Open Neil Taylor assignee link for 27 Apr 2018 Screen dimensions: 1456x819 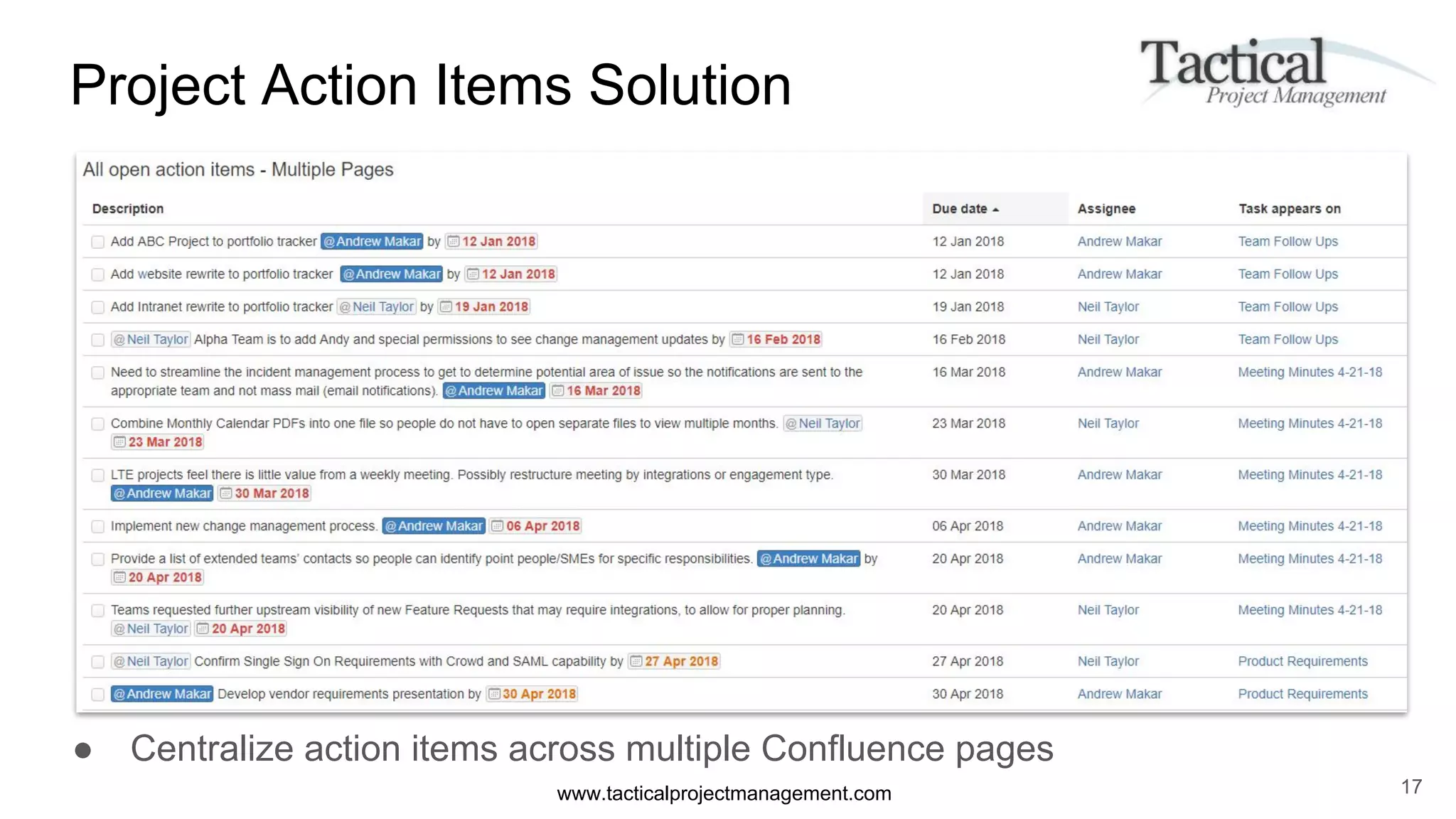click(x=1108, y=661)
